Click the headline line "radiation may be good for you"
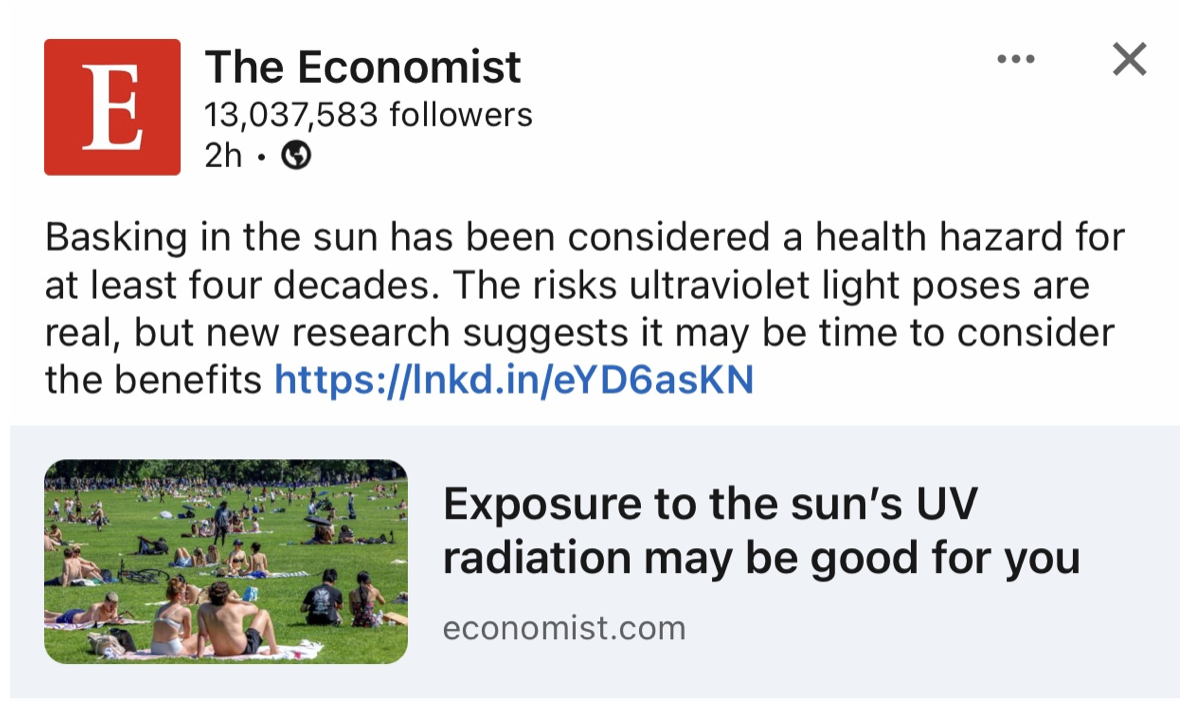 tap(761, 558)
